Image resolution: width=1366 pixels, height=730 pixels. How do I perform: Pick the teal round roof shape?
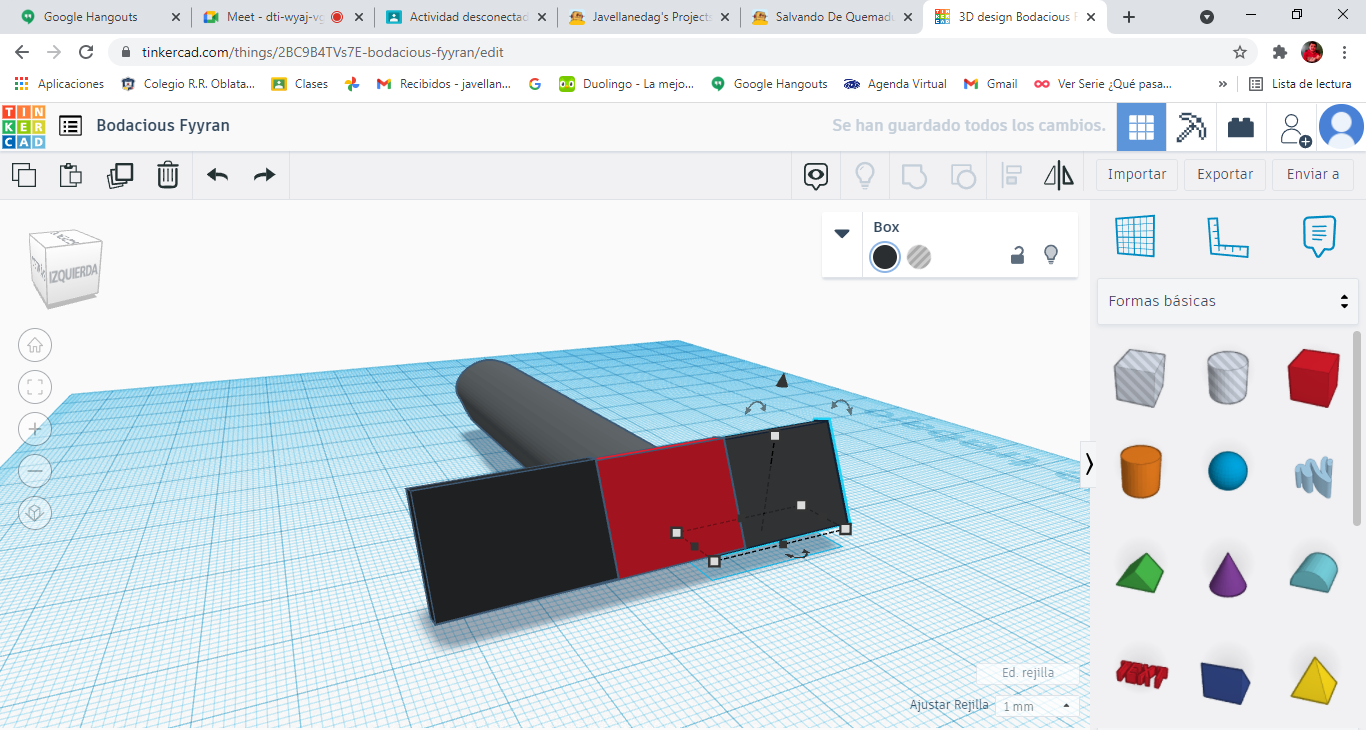click(x=1313, y=572)
